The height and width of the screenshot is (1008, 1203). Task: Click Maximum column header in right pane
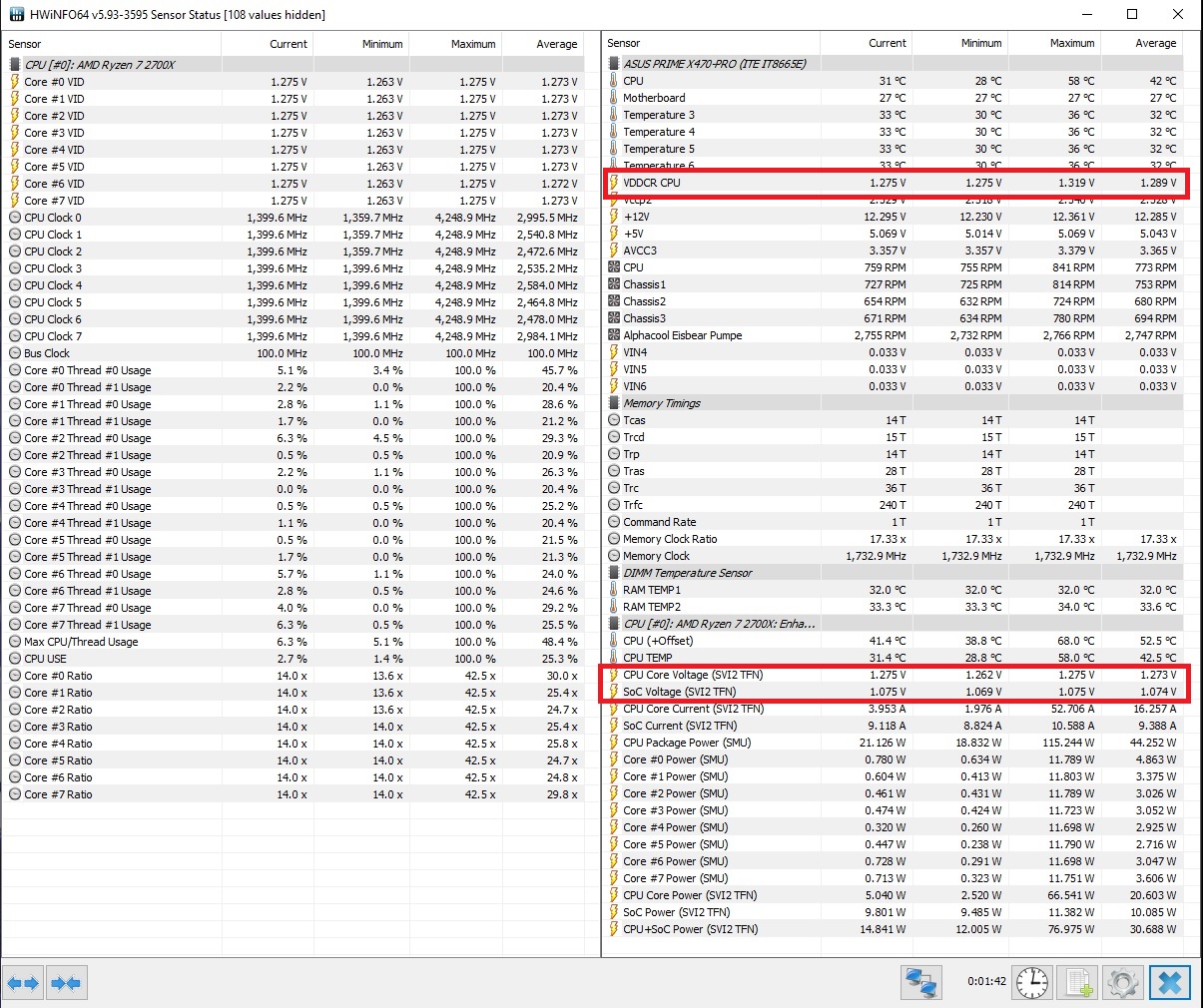[1054, 43]
